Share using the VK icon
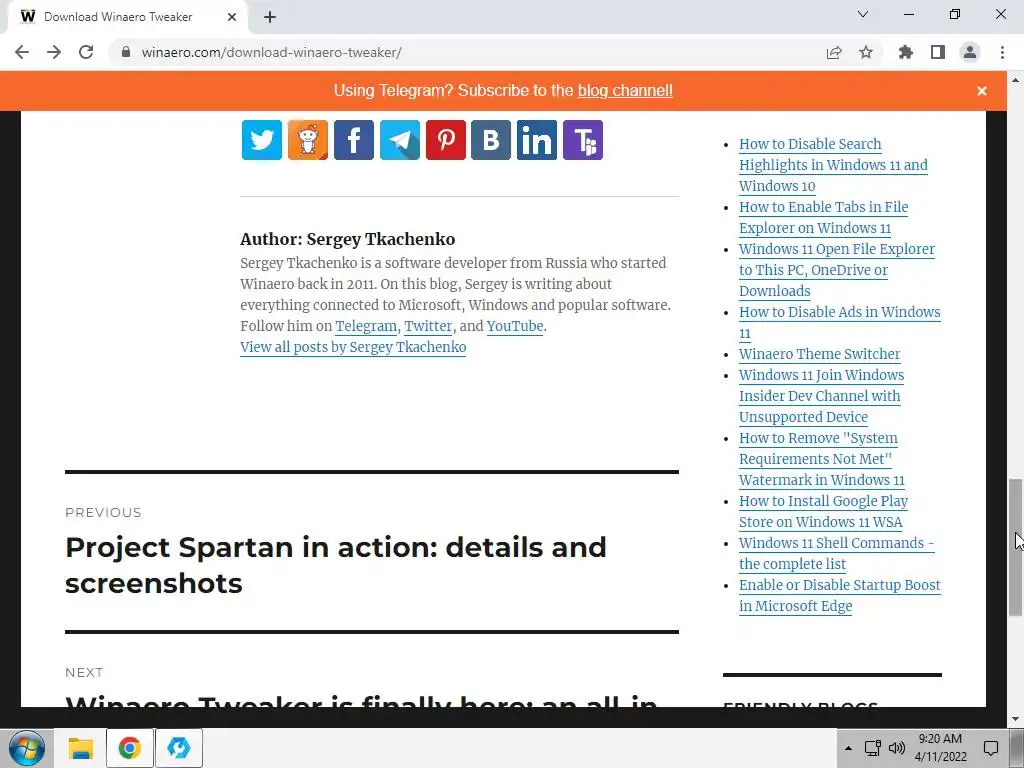 (491, 140)
